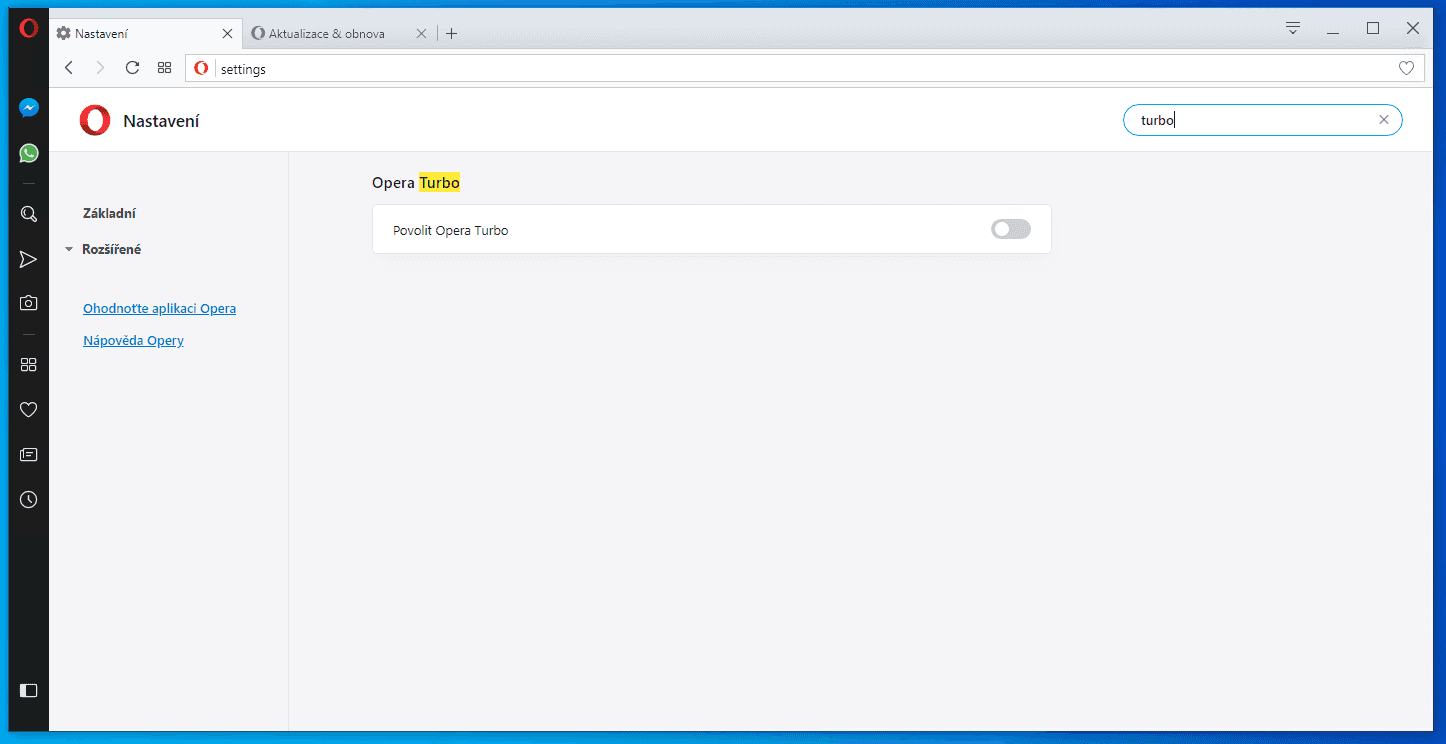The width and height of the screenshot is (1446, 744).
Task: Click the address bar showing settings
Action: pyautogui.click(x=804, y=68)
